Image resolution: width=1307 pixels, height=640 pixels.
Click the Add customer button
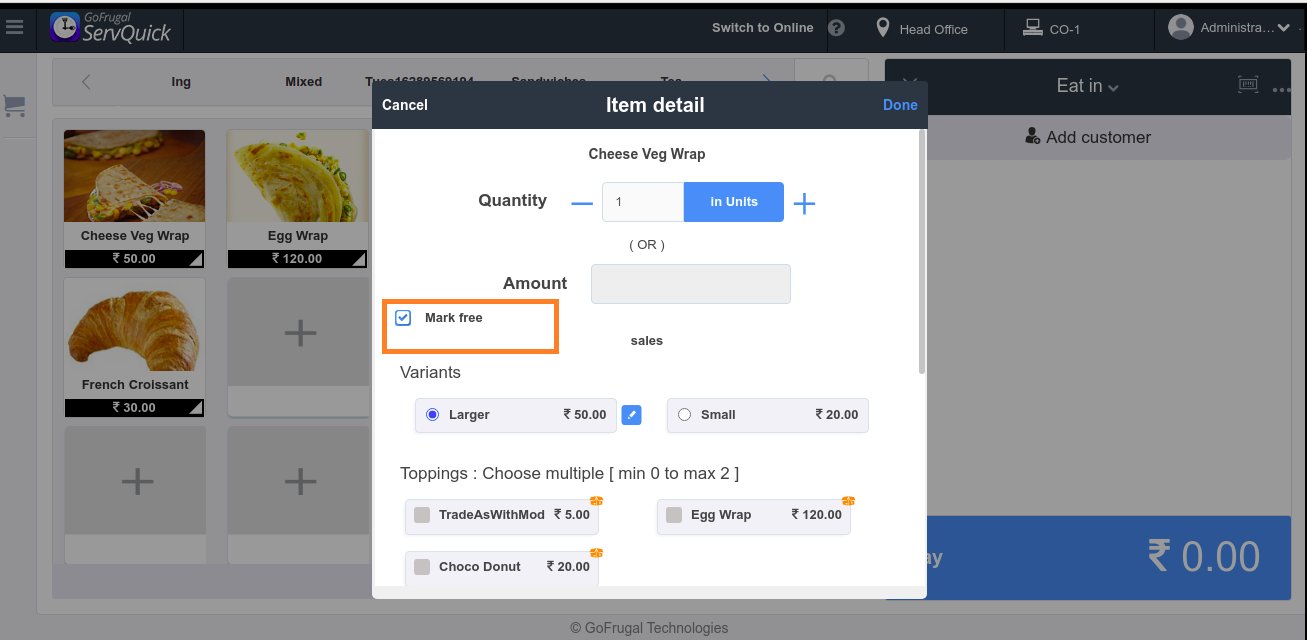[x=1088, y=137]
